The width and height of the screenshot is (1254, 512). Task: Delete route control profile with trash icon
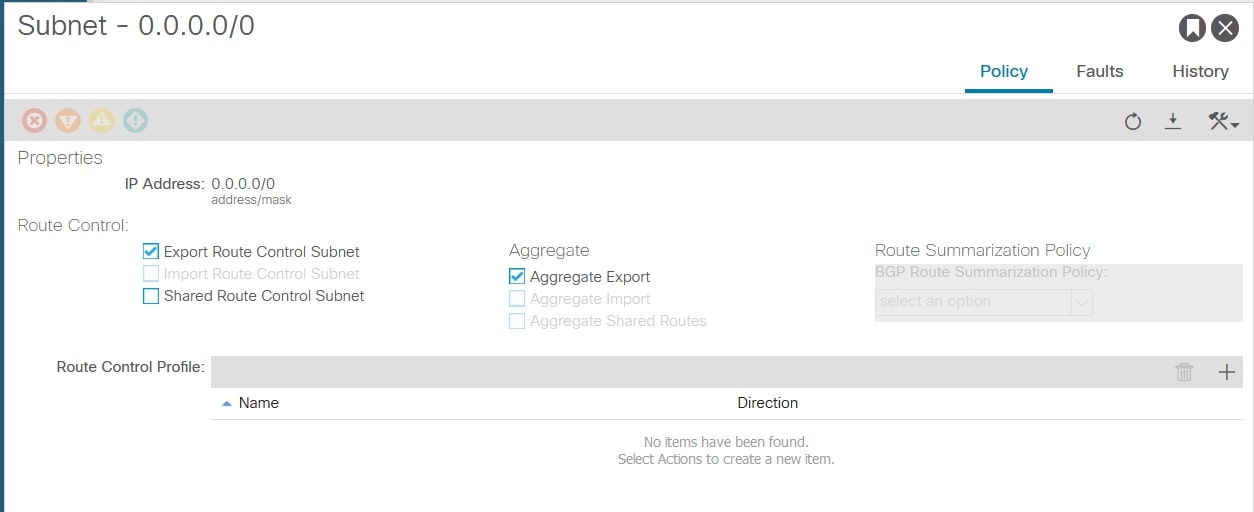pos(1185,372)
